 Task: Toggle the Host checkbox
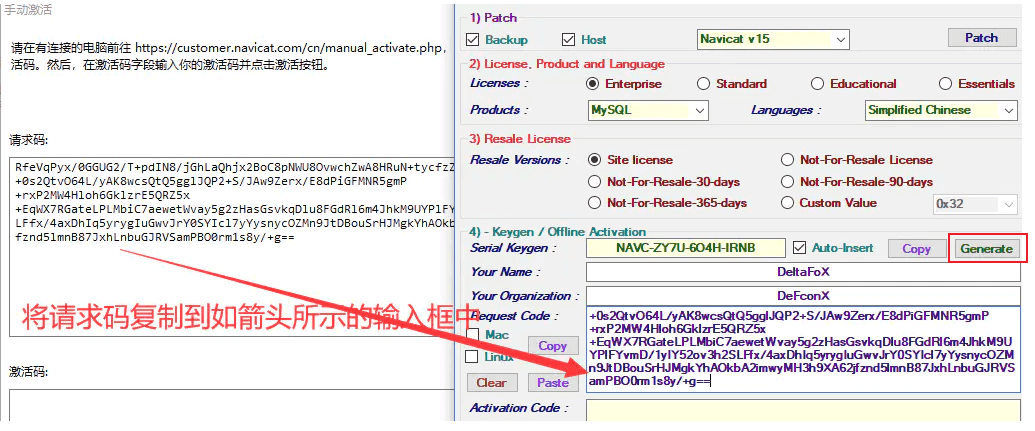pyautogui.click(x=568, y=40)
